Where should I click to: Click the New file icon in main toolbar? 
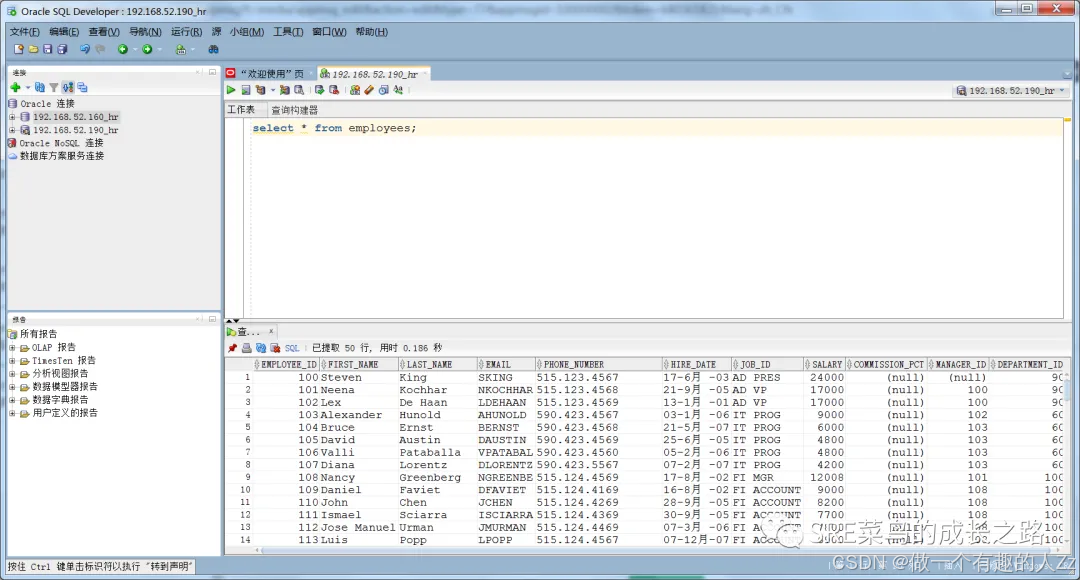(19, 49)
